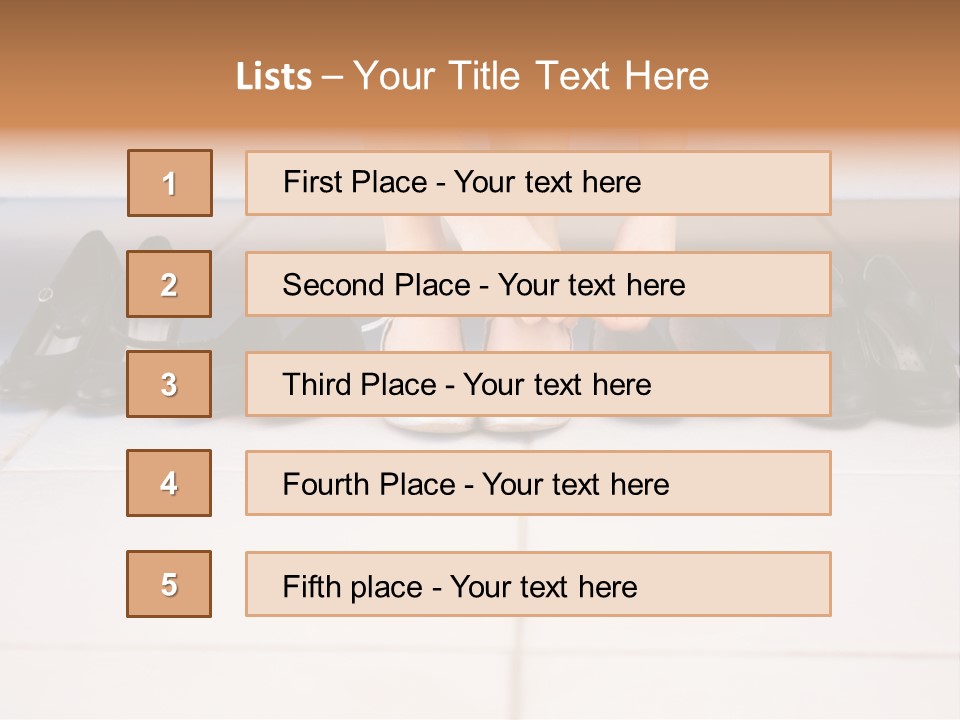Place cursor after 'here' in First Place line
The image size is (960, 720).
642,182
